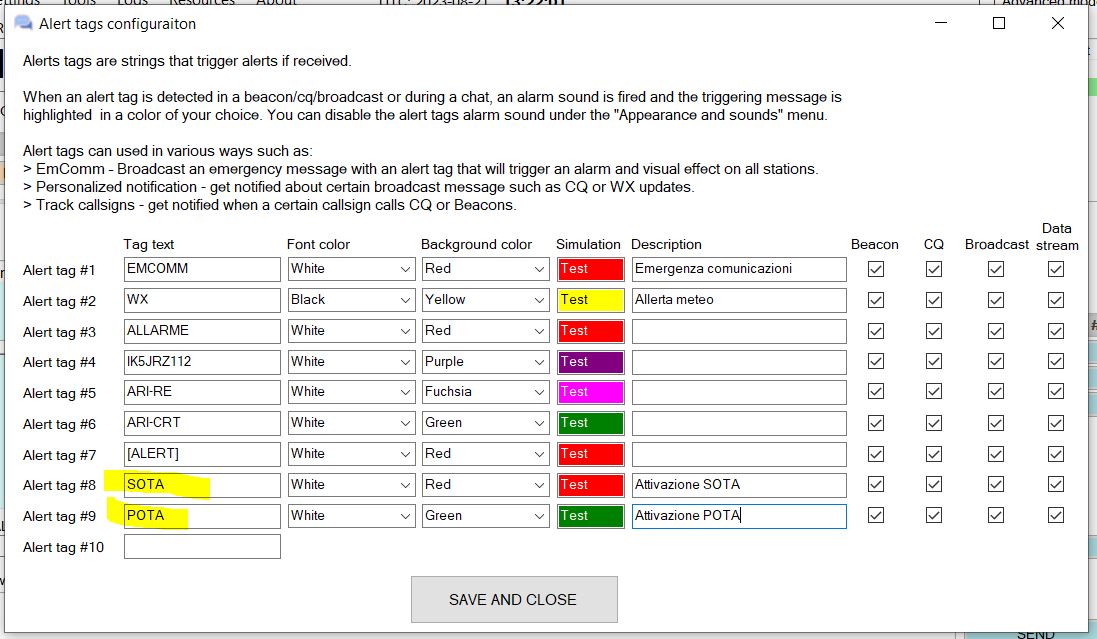The image size is (1097, 639).
Task: Open Font color dropdown for Alert tag #7
Action: point(351,454)
